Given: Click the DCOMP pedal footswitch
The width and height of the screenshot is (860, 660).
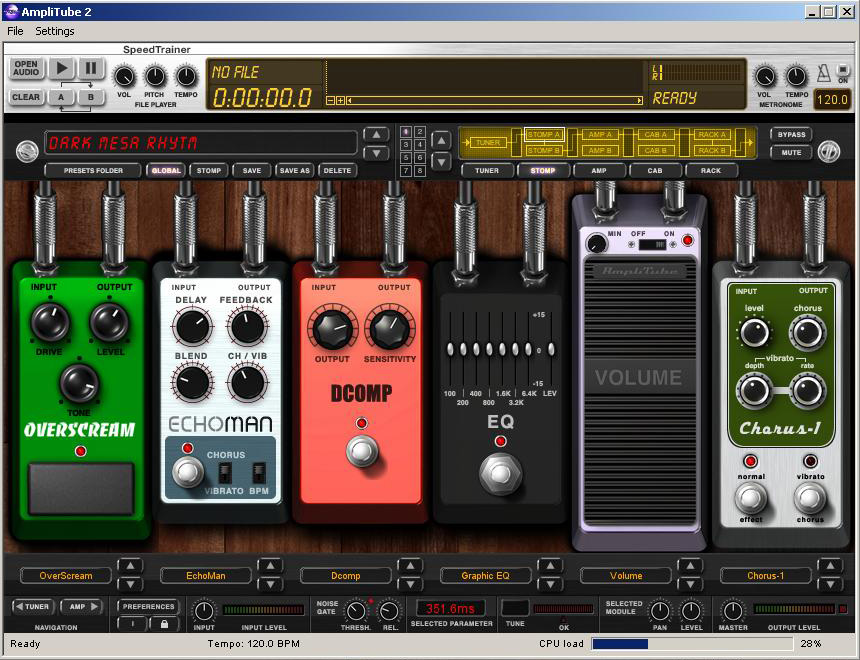Looking at the screenshot, I should pyautogui.click(x=362, y=451).
